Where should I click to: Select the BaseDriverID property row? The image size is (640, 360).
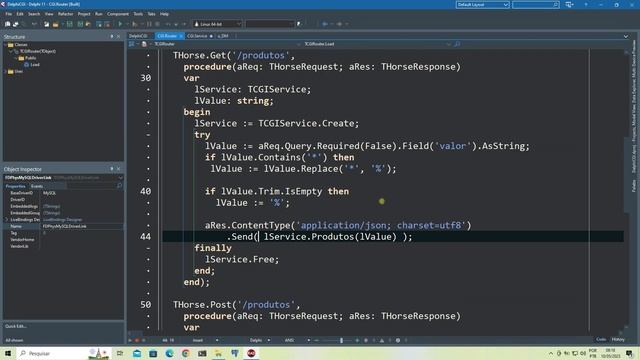pyautogui.click(x=64, y=193)
